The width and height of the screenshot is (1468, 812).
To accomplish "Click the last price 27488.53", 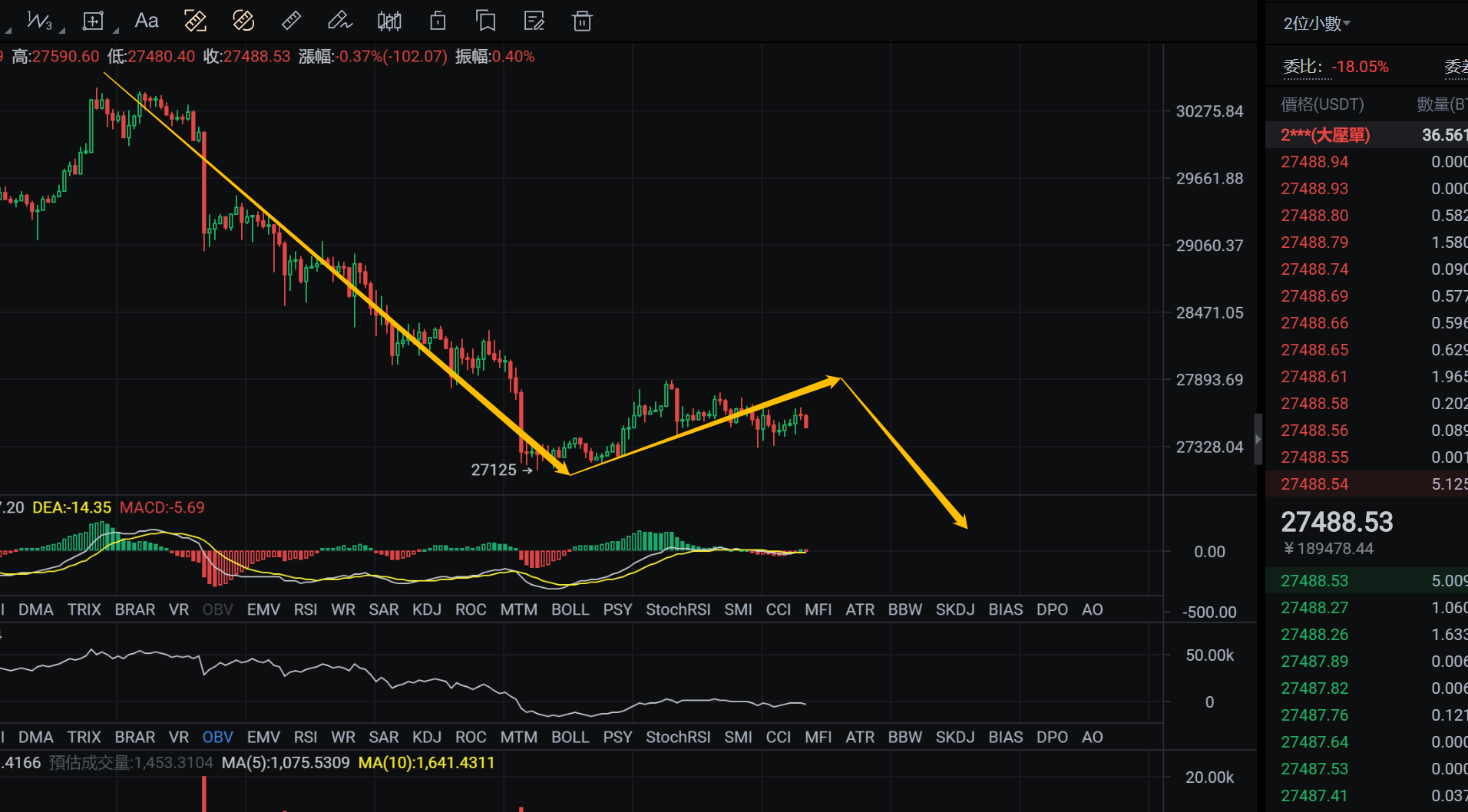I will click(x=1337, y=523).
